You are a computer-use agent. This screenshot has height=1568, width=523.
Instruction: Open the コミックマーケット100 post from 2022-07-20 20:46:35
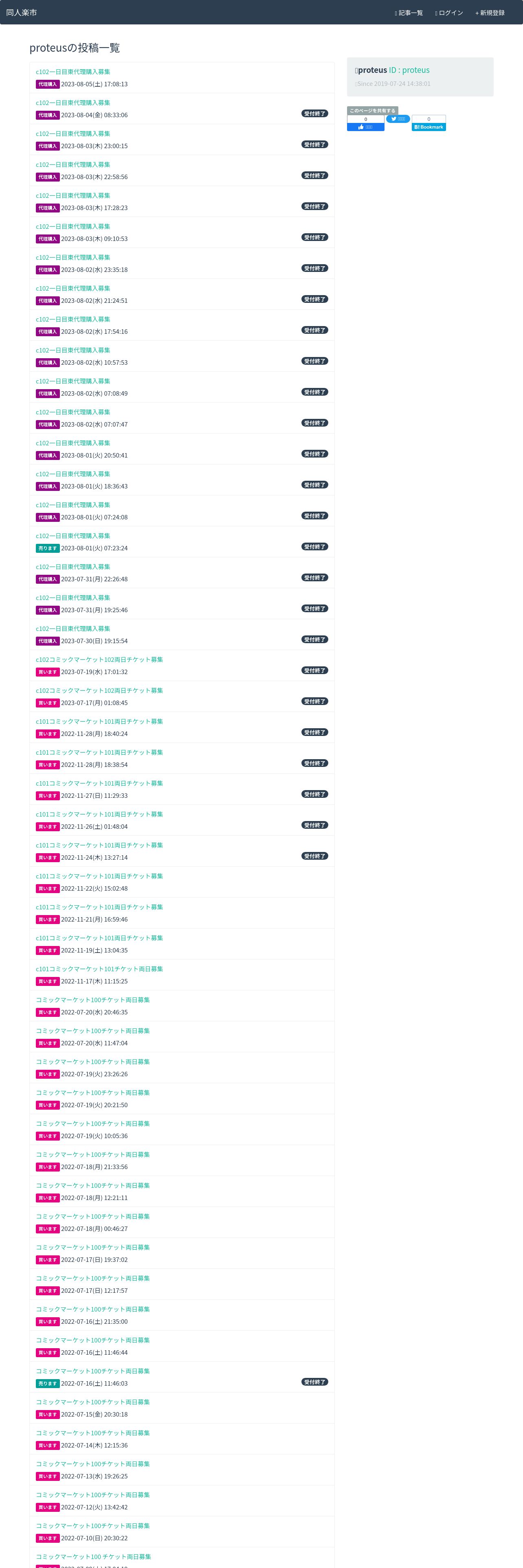pos(92,999)
